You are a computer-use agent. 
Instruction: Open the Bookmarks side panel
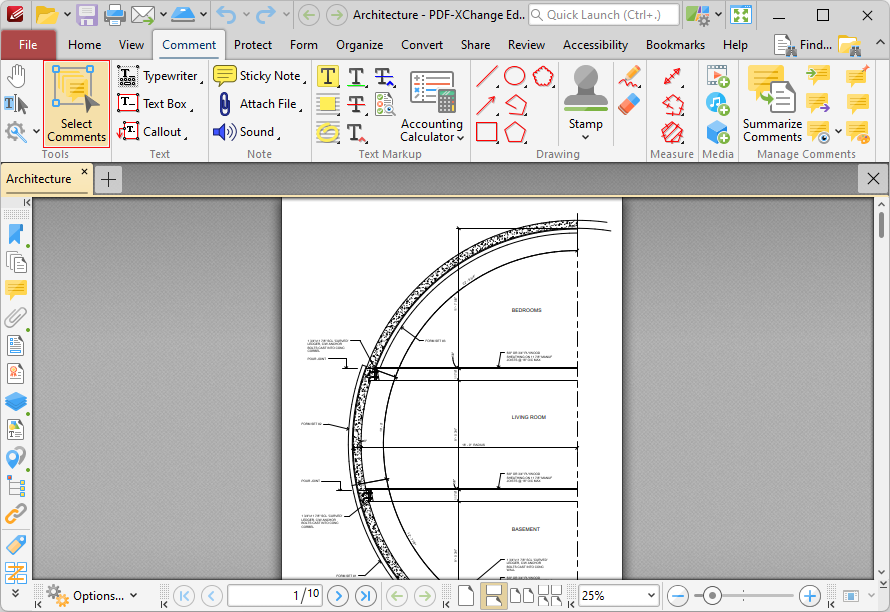16,235
